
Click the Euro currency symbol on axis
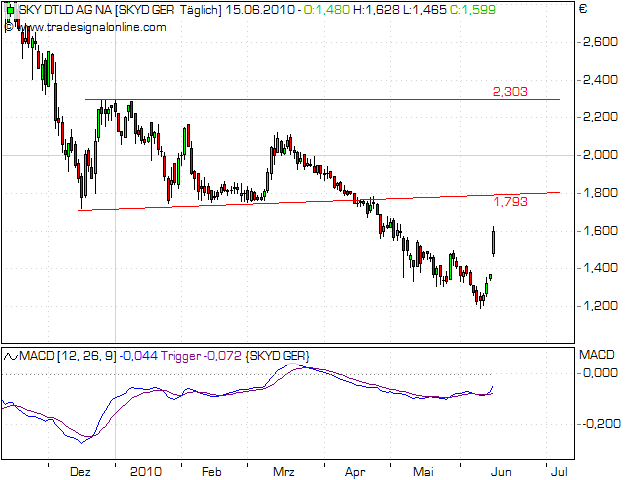point(583,9)
